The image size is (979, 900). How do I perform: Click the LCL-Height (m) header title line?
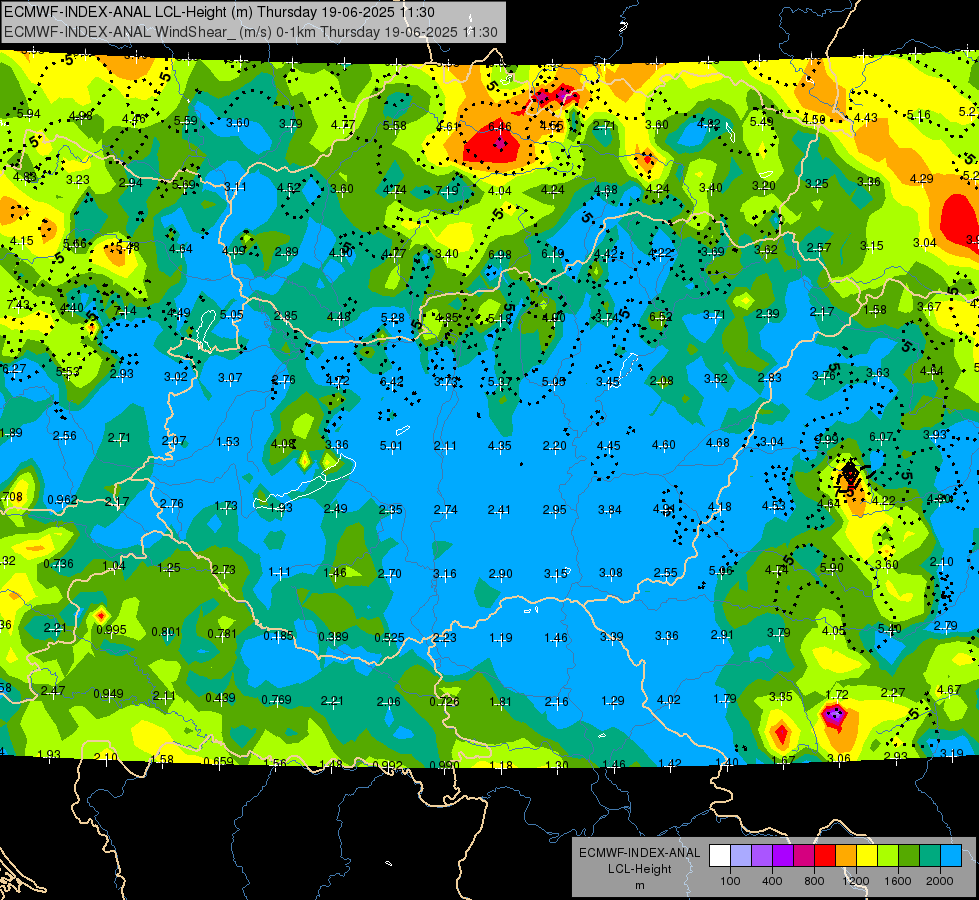tap(219, 12)
